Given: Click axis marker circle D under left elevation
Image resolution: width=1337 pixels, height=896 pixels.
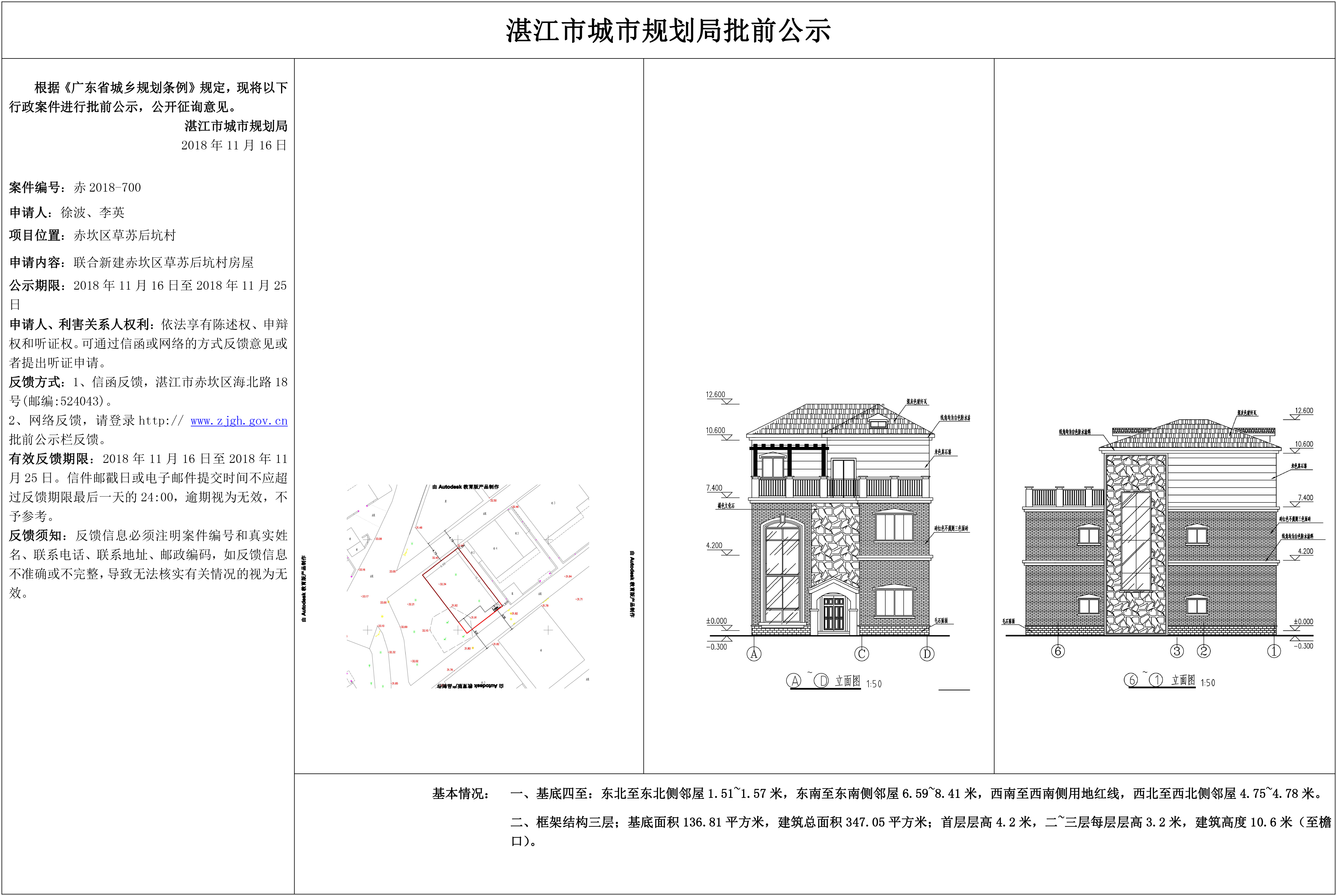Looking at the screenshot, I should coord(927,654).
